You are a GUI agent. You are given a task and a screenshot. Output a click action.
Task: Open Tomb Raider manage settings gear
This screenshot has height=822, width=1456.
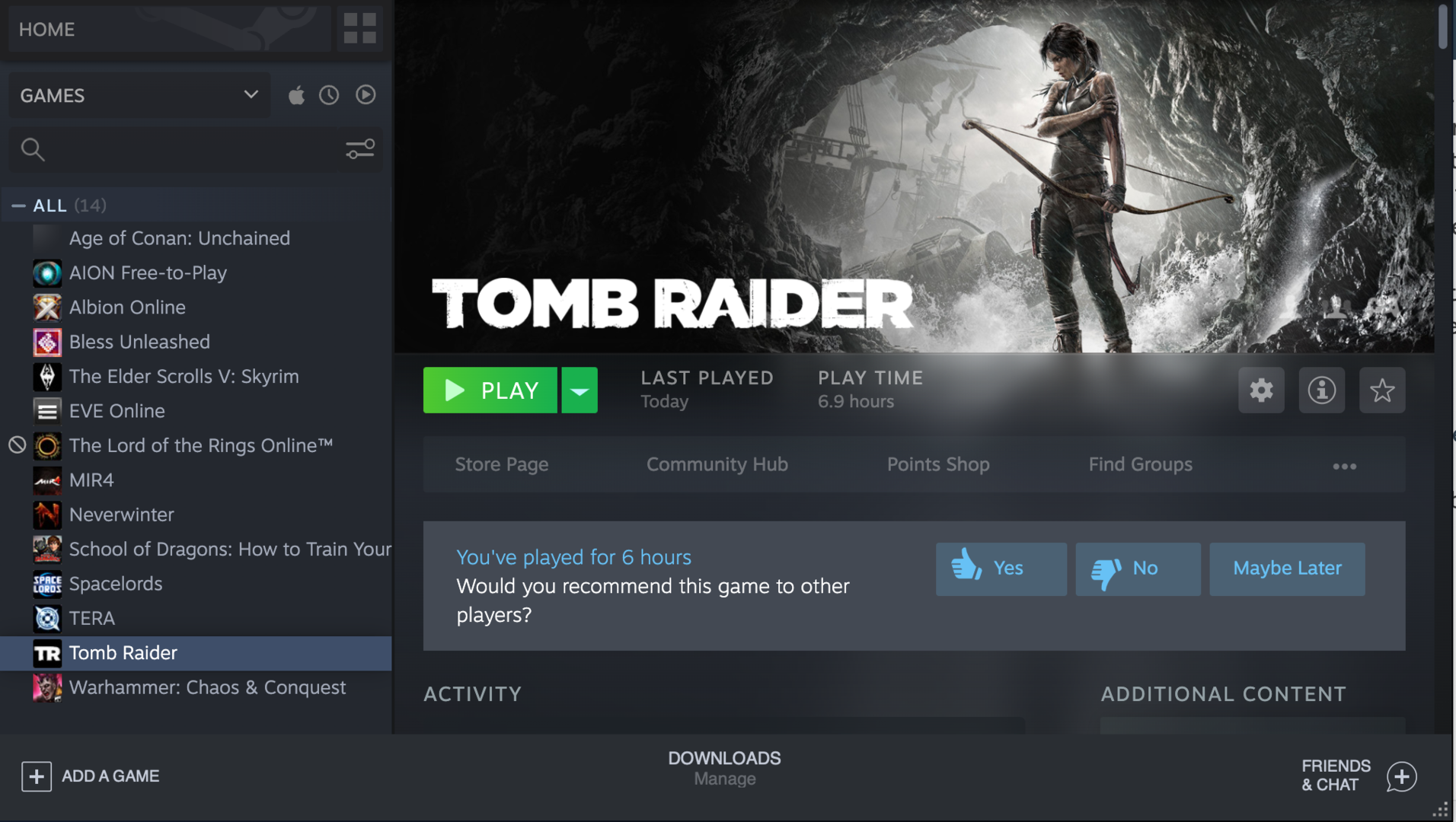tap(1261, 390)
